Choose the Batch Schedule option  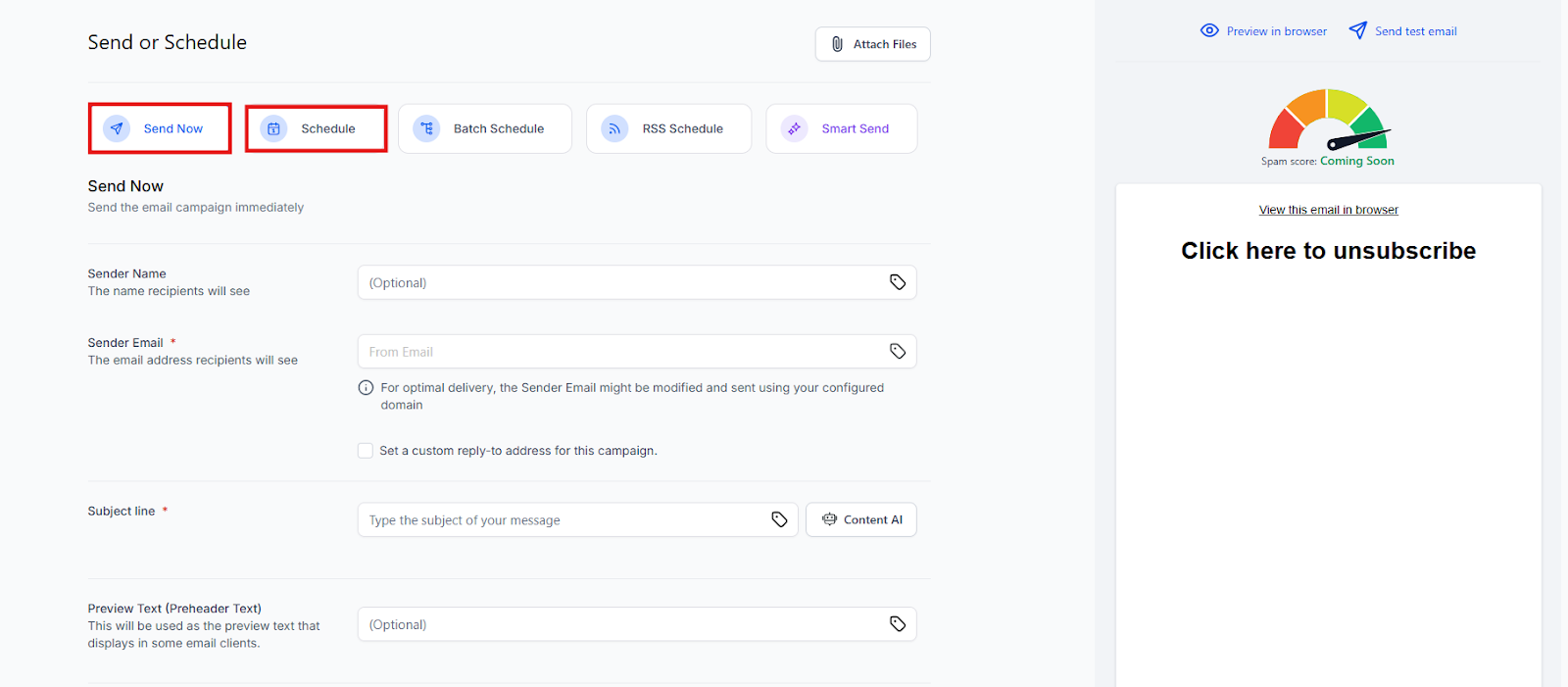click(x=484, y=128)
